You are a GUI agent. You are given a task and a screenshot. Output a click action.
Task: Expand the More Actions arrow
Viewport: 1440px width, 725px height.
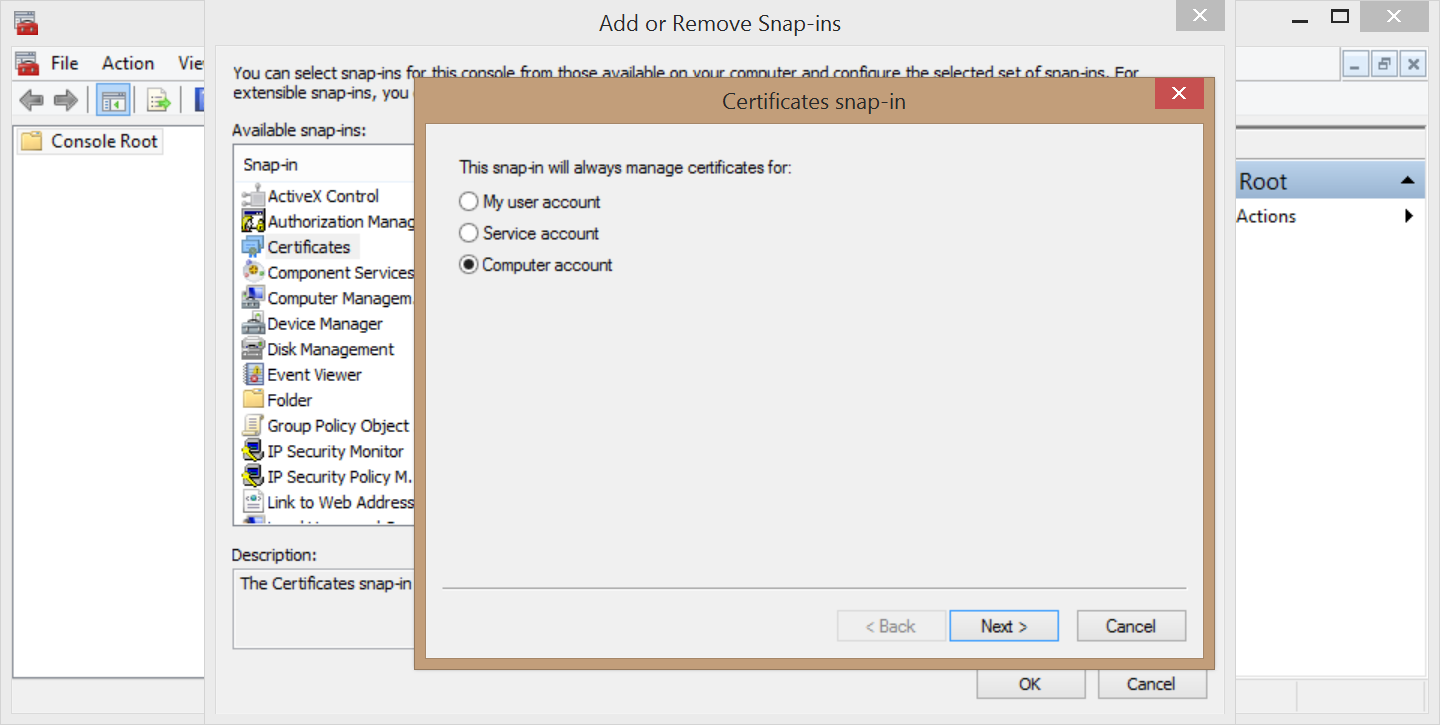tap(1408, 216)
